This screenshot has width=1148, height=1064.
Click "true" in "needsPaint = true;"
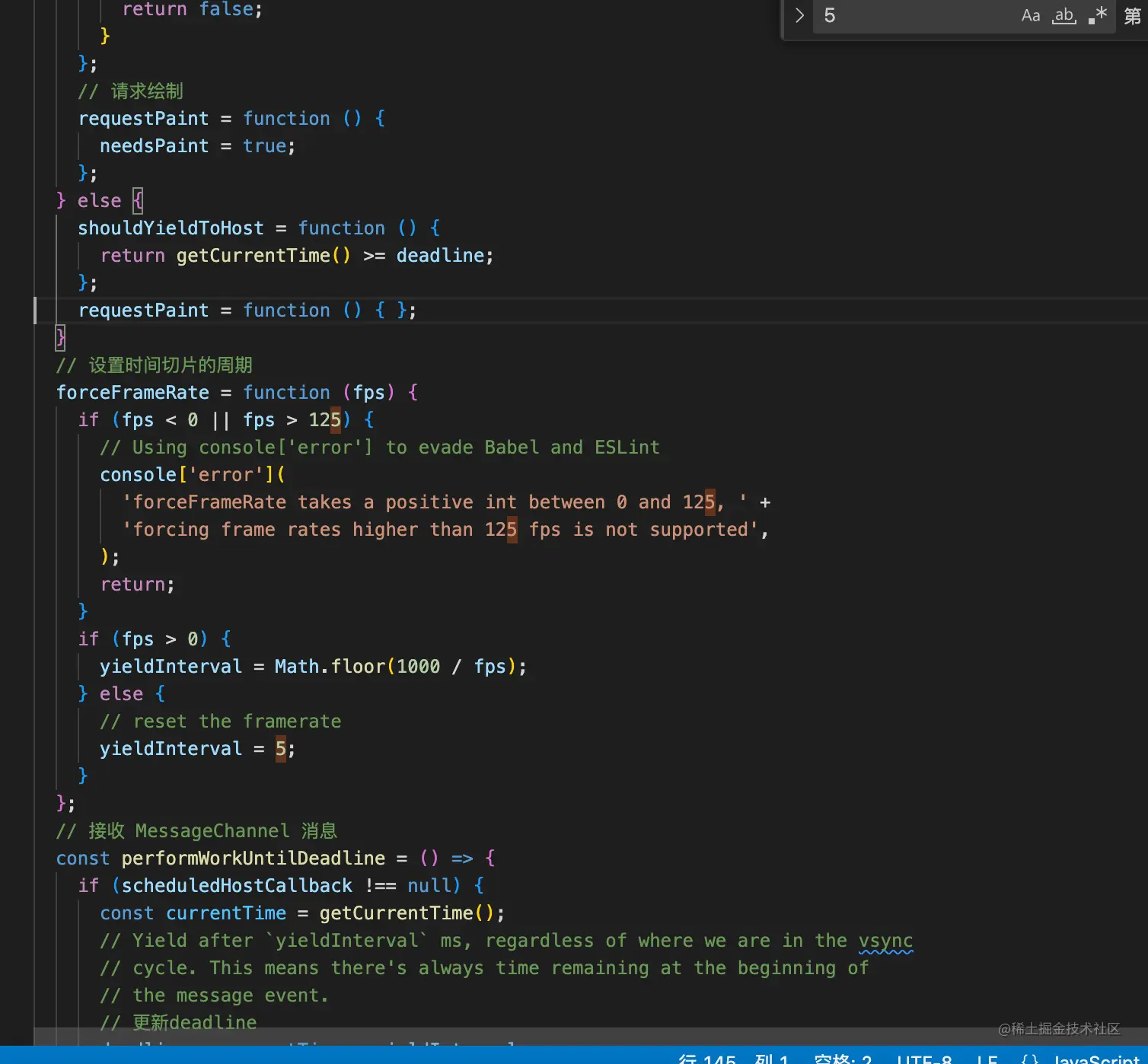pos(264,146)
